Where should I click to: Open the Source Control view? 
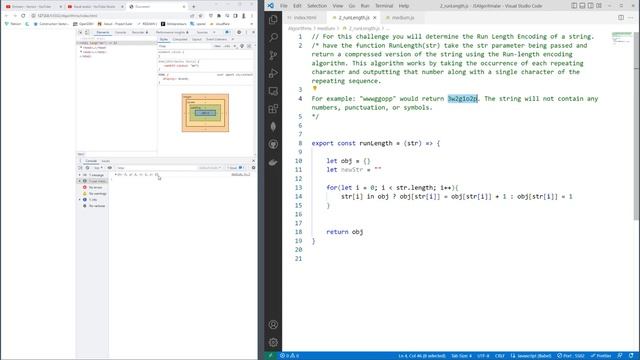click(273, 56)
